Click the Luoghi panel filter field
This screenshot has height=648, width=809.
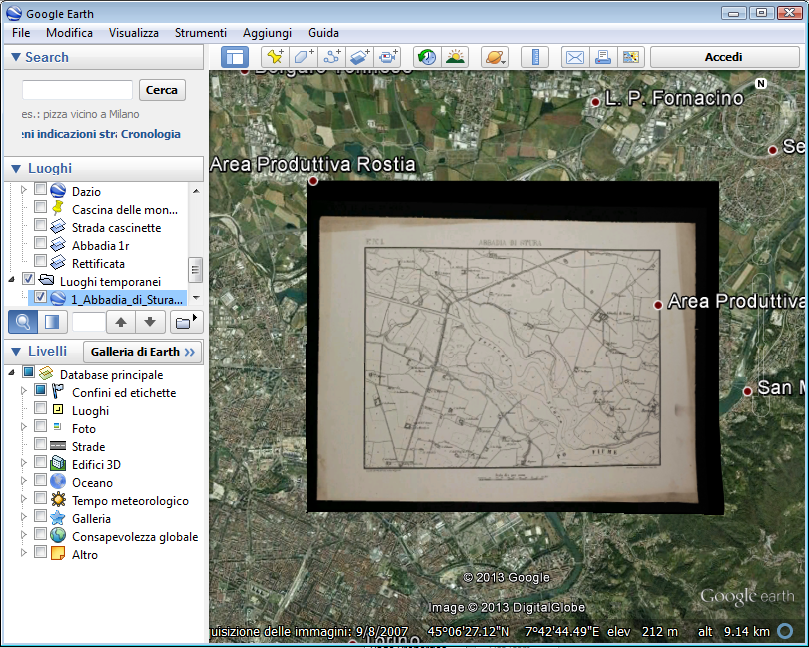click(89, 322)
